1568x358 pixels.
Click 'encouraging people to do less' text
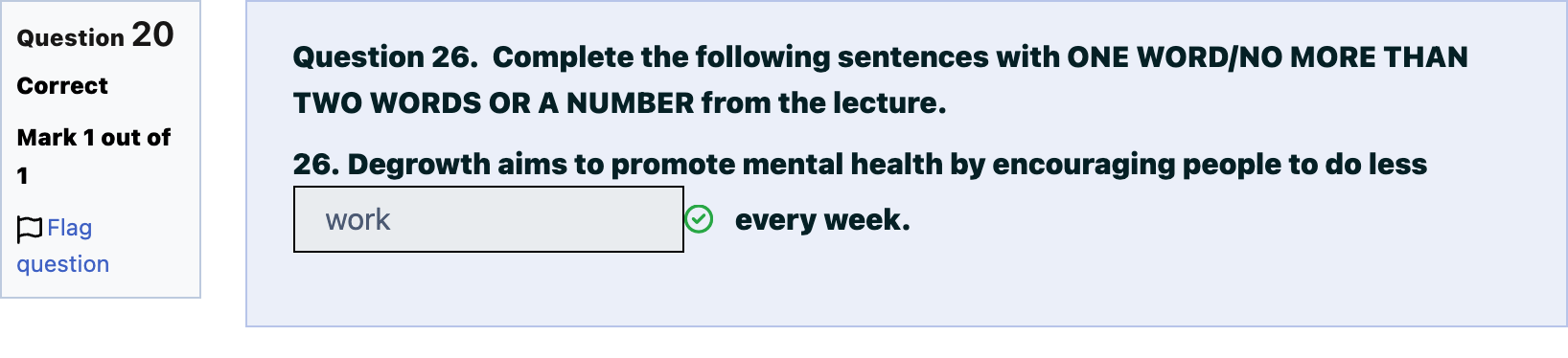[x=1210, y=165]
